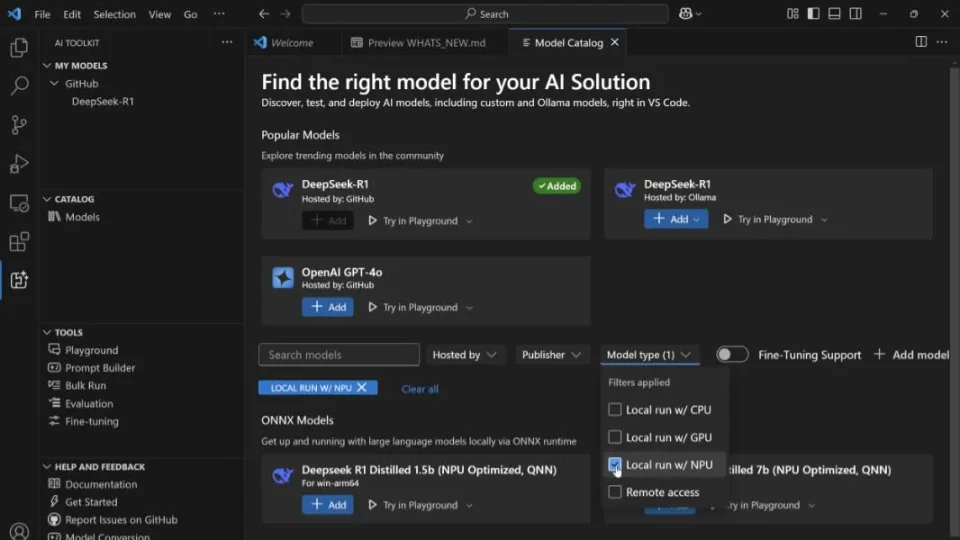Check Local run w/ GPU filter
Image resolution: width=960 pixels, height=540 pixels.
coord(615,437)
